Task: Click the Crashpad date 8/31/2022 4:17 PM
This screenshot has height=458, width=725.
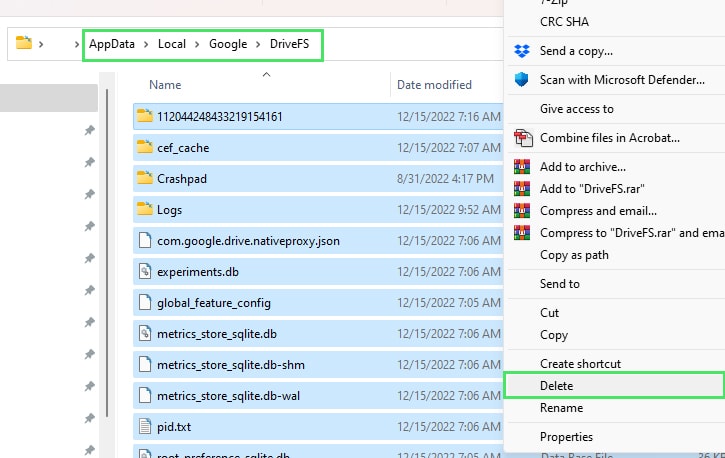Action: pyautogui.click(x=445, y=179)
